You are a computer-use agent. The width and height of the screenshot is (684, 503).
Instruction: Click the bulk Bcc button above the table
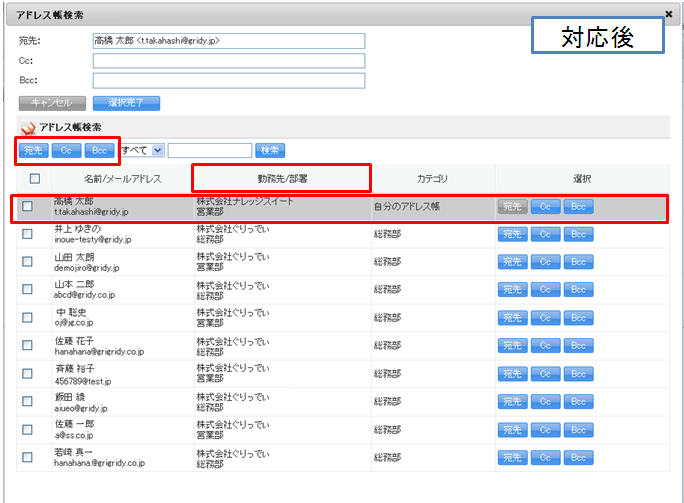click(99, 151)
